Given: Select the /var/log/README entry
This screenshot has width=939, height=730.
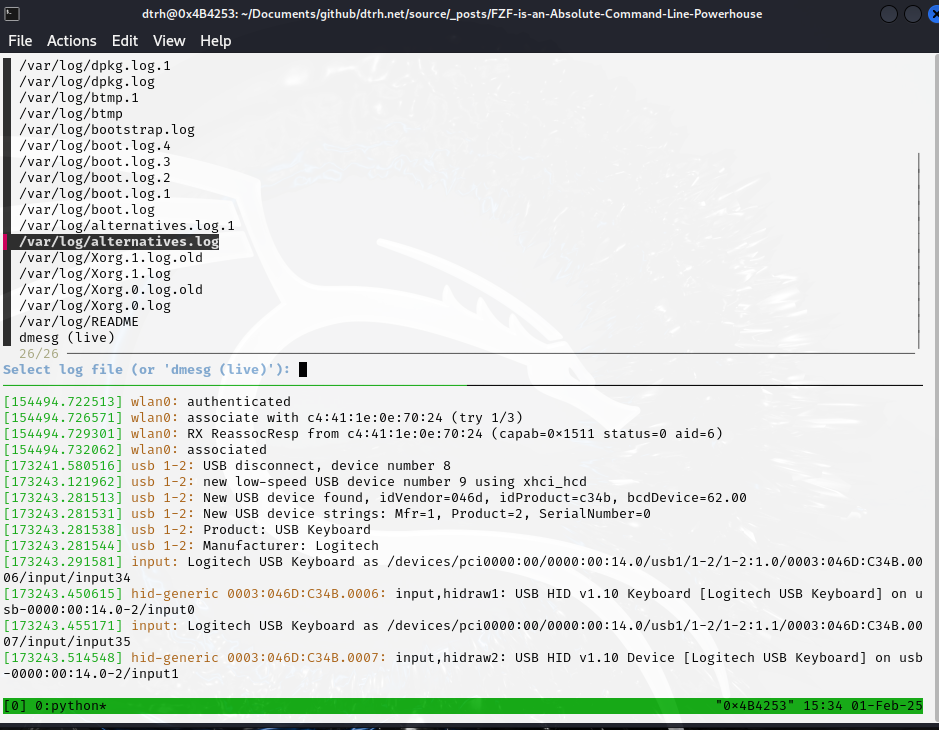Looking at the screenshot, I should pyautogui.click(x=78, y=322).
